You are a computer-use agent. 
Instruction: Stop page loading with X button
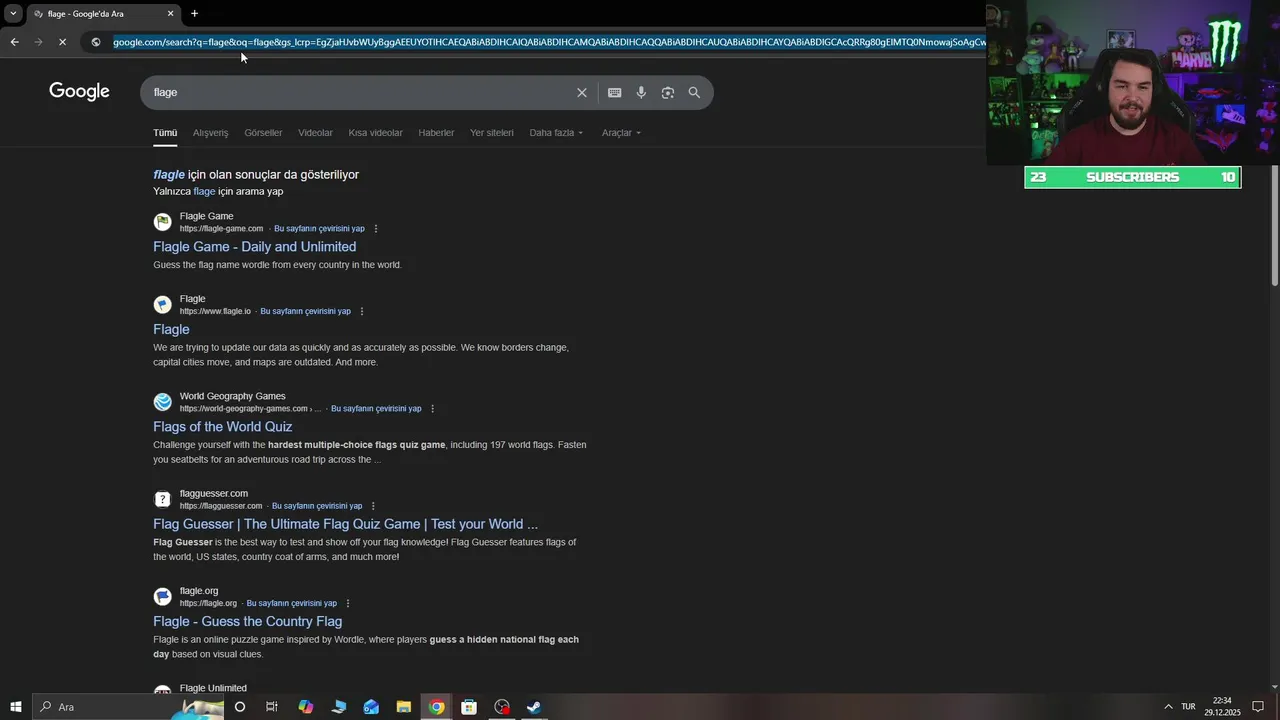click(62, 42)
